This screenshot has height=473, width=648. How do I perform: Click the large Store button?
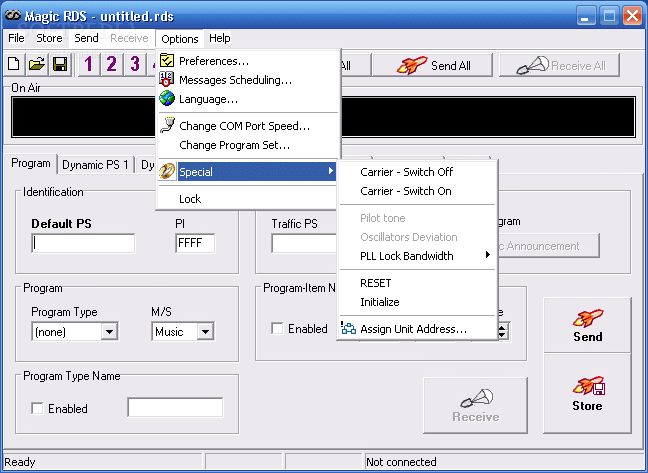click(587, 393)
